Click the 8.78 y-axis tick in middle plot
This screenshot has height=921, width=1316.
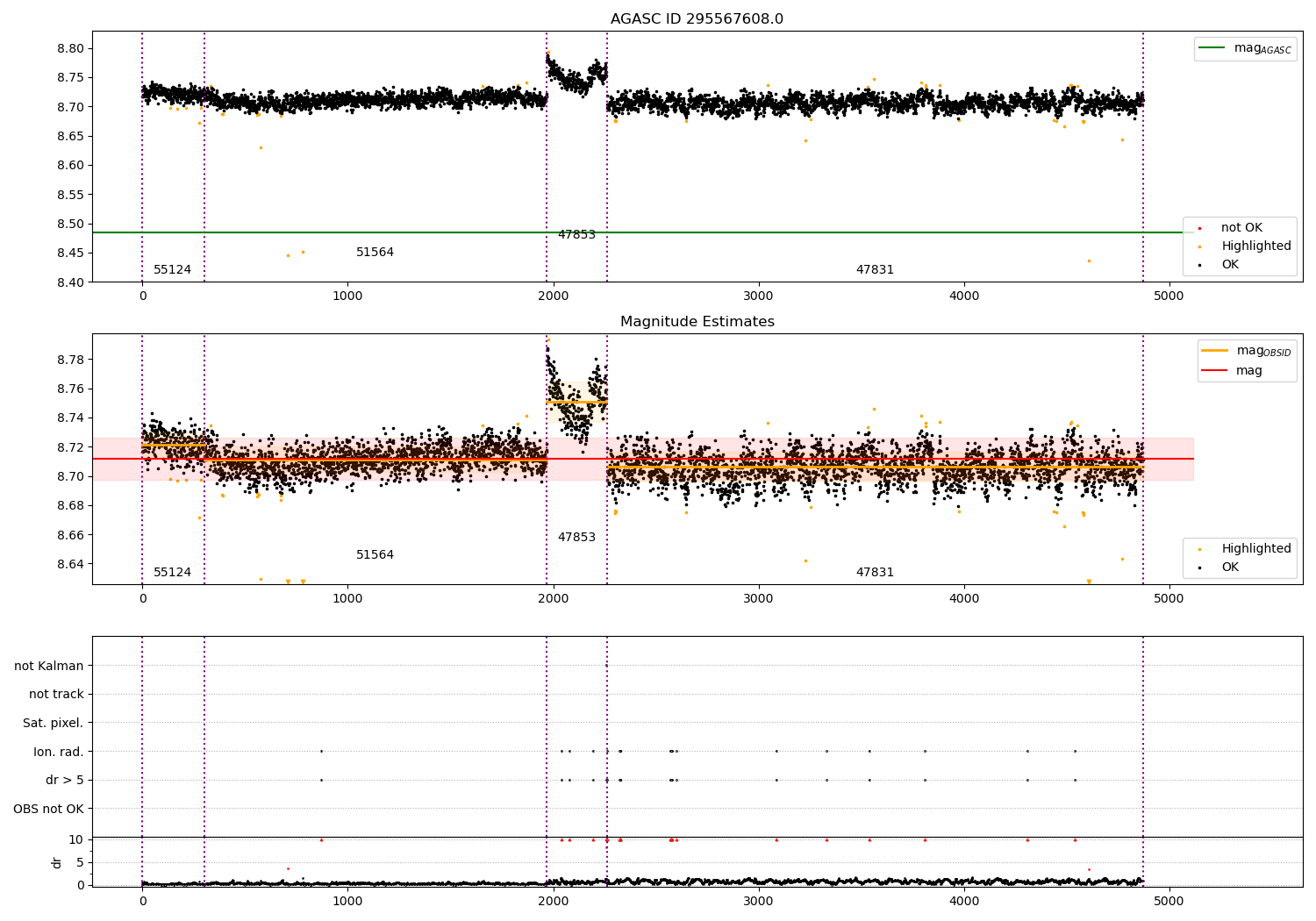(71, 360)
